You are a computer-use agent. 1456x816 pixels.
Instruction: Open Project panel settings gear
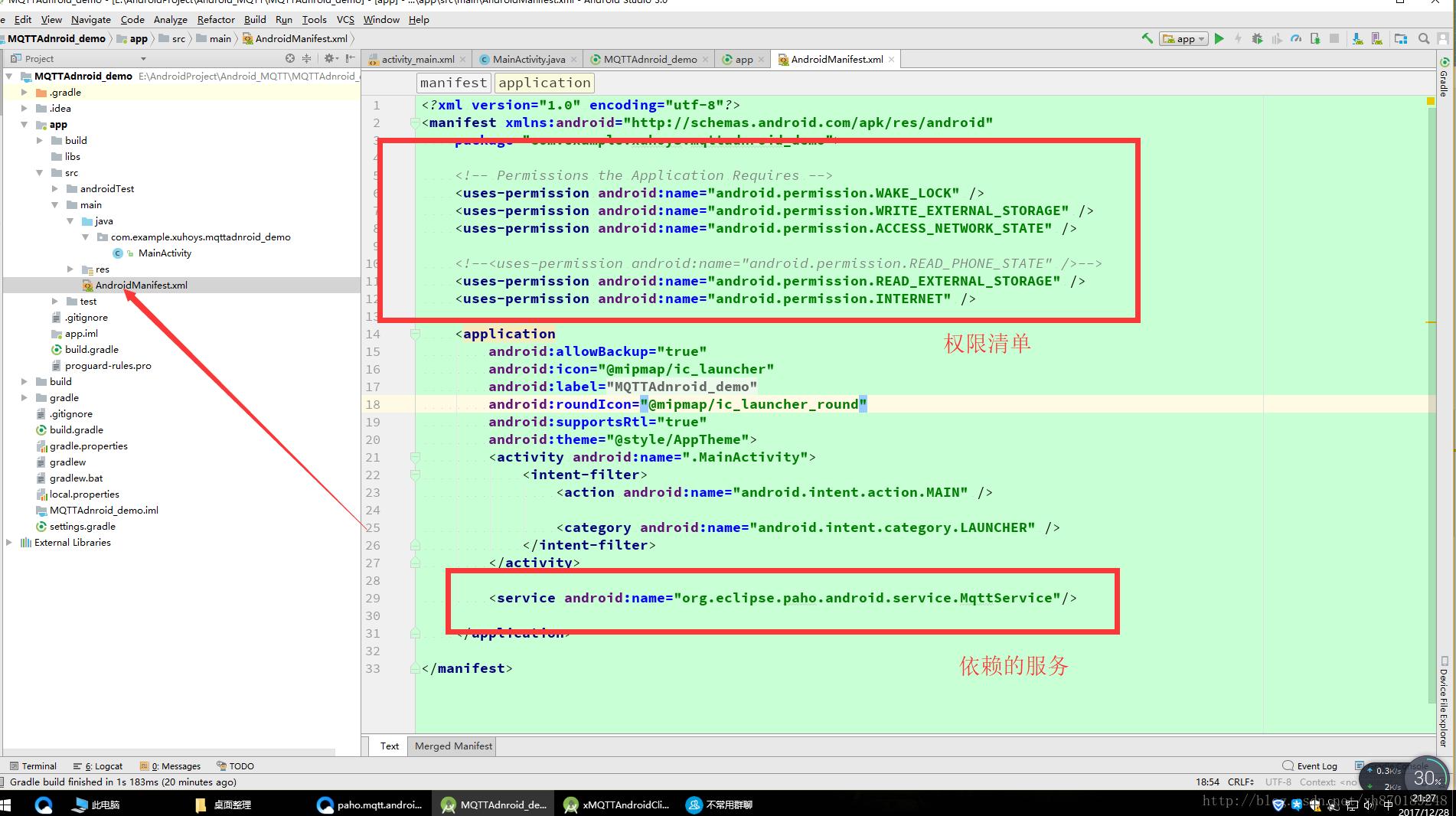[x=330, y=58]
